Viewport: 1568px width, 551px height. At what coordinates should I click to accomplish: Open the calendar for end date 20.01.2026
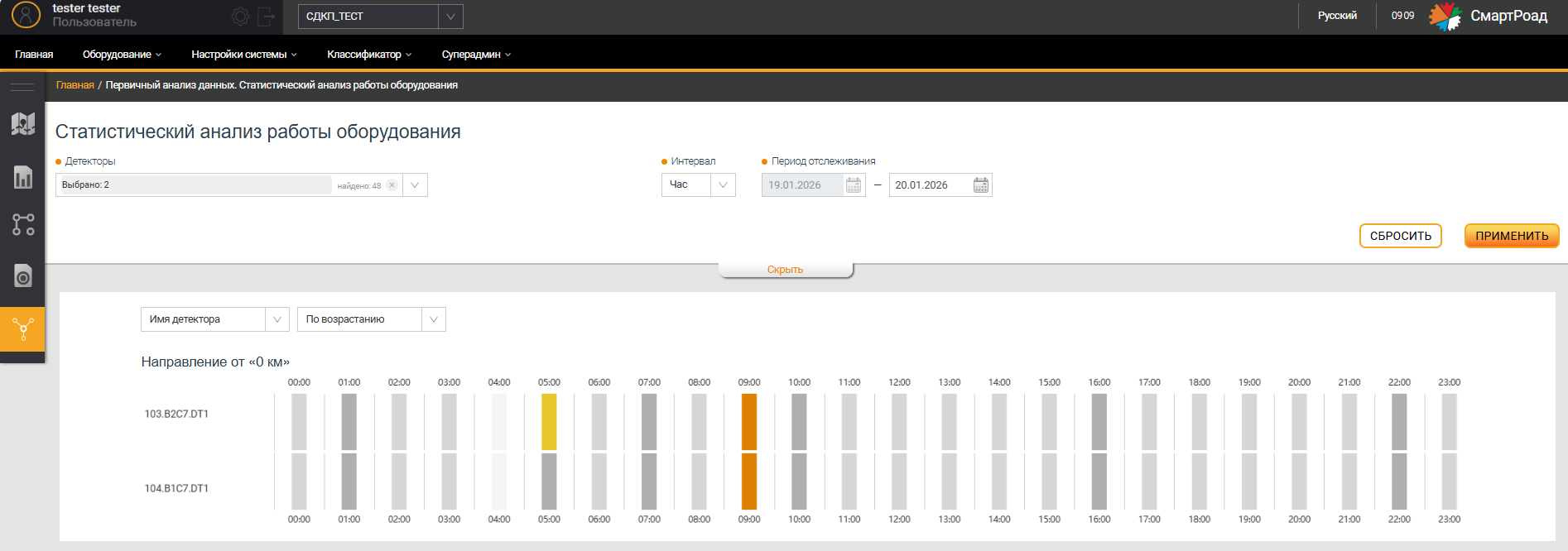[980, 185]
